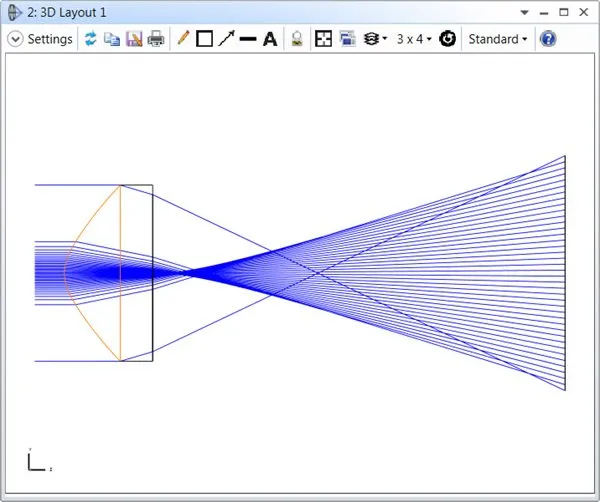Screen dimensions: 600x502
Task: Click the Settings label
Action: coord(49,39)
